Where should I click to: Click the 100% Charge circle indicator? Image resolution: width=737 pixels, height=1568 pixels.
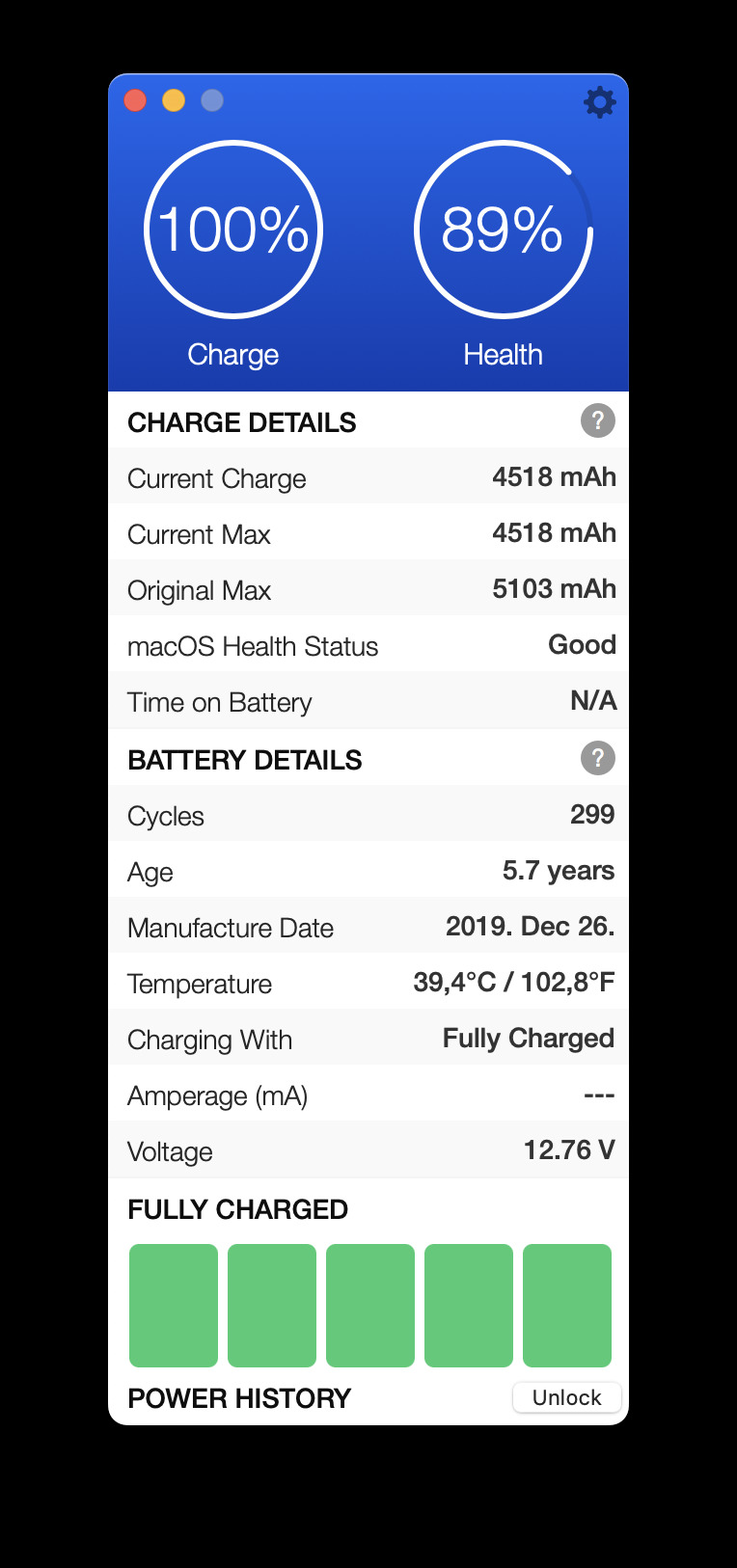(x=233, y=230)
